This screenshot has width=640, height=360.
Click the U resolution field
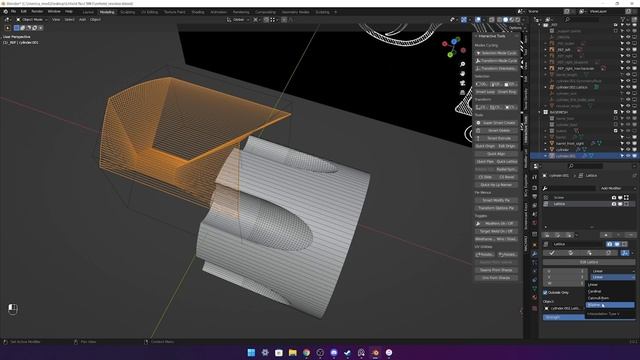point(564,271)
